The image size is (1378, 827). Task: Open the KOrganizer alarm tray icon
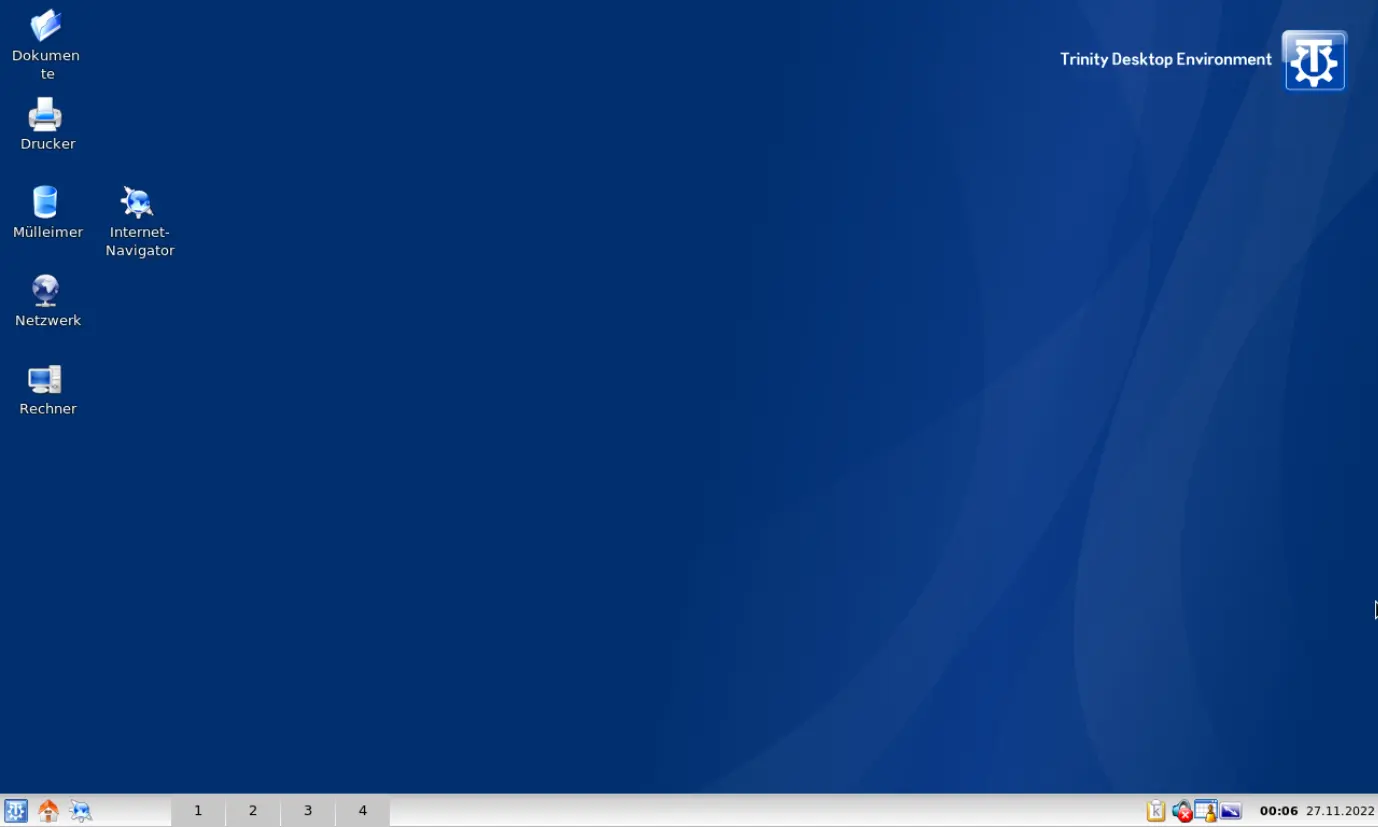tap(1205, 811)
